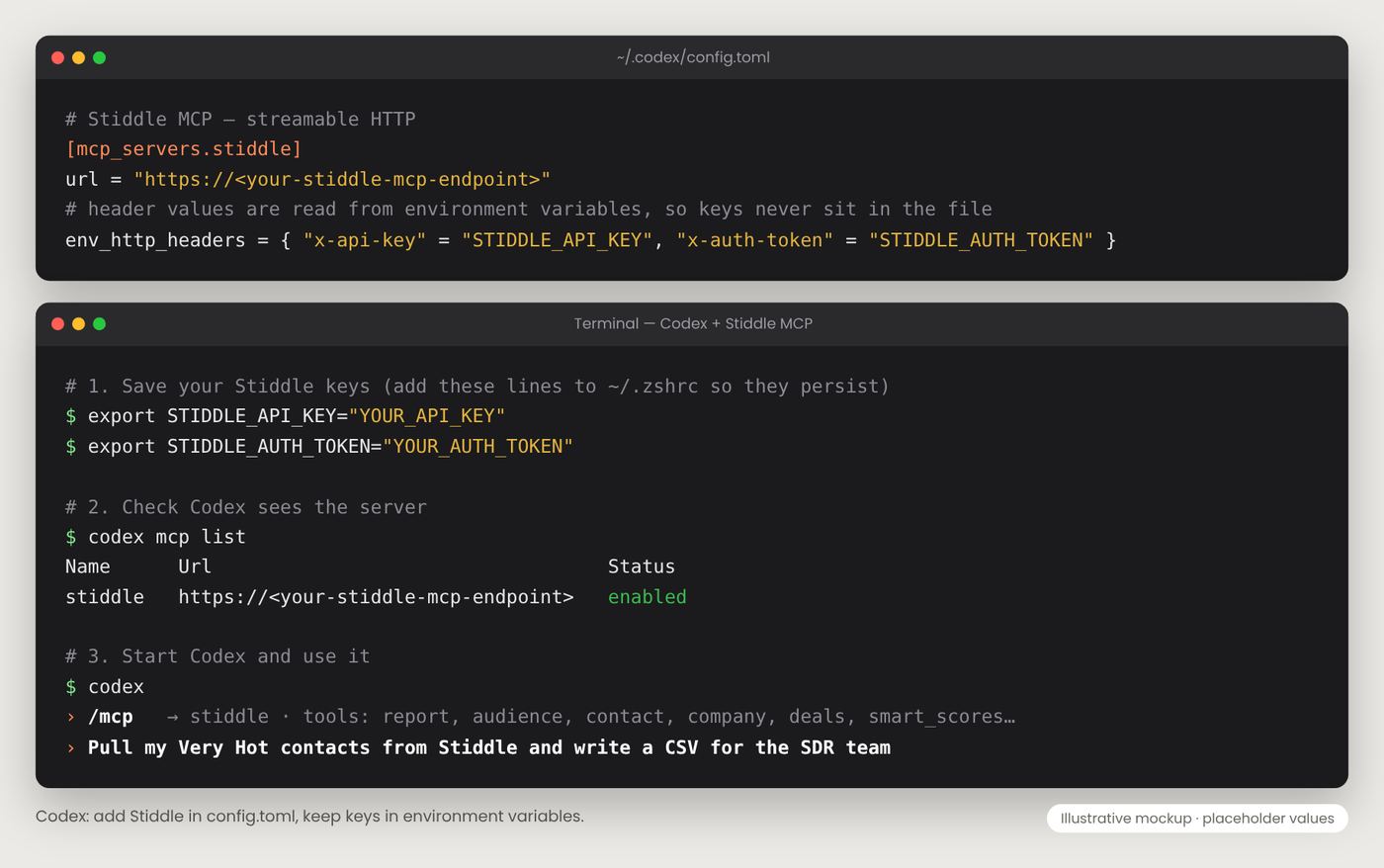
Task: Click the yellow minimize dot on Terminal window
Action: coord(78,323)
